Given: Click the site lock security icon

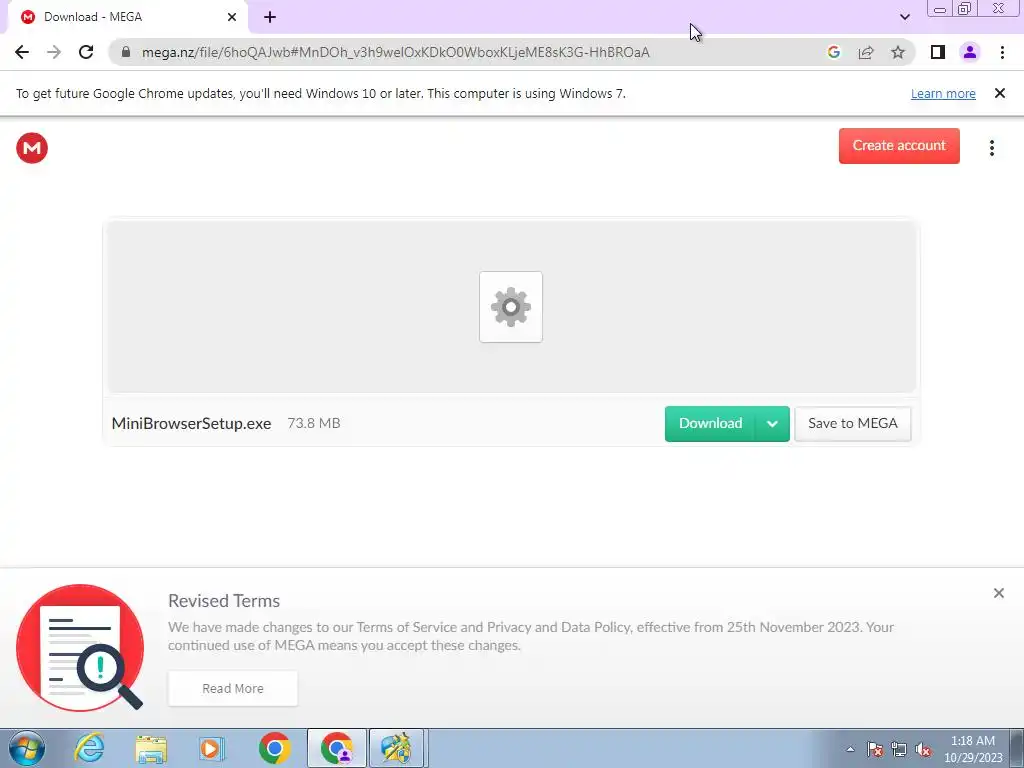Looking at the screenshot, I should pyautogui.click(x=126, y=52).
